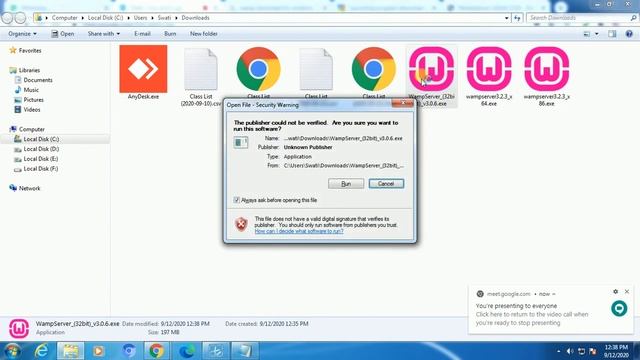Viewport: 640px width, 360px height.
Task: Open the blue Help question mark icon
Action: 629,34
